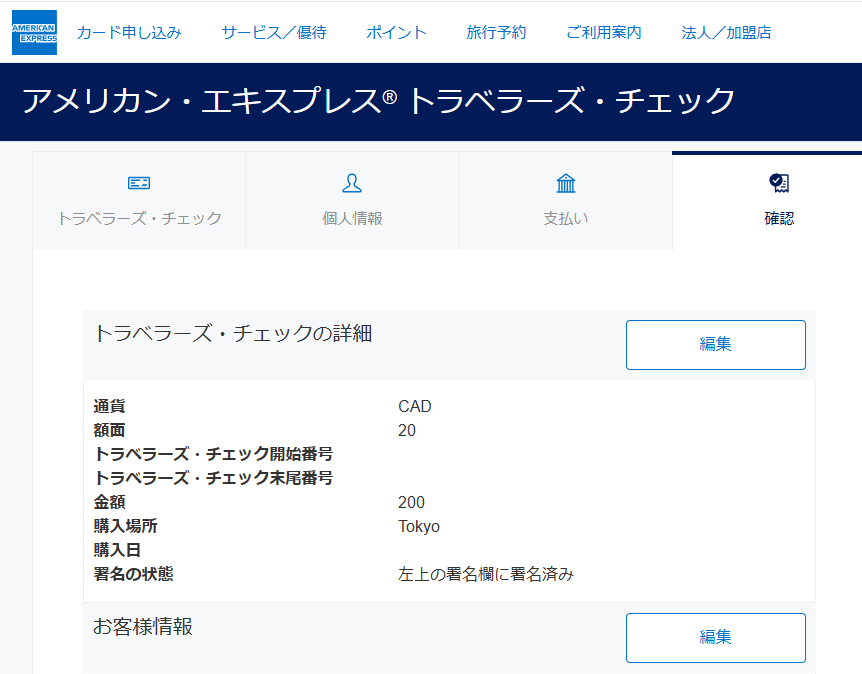
Task: Click the bank icon for 支払い
Action: (566, 183)
